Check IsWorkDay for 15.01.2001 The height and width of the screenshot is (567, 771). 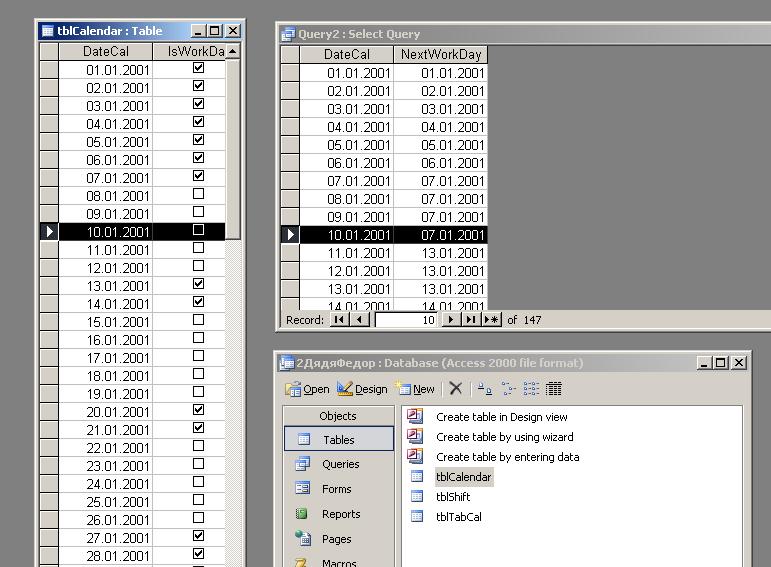pos(198,320)
